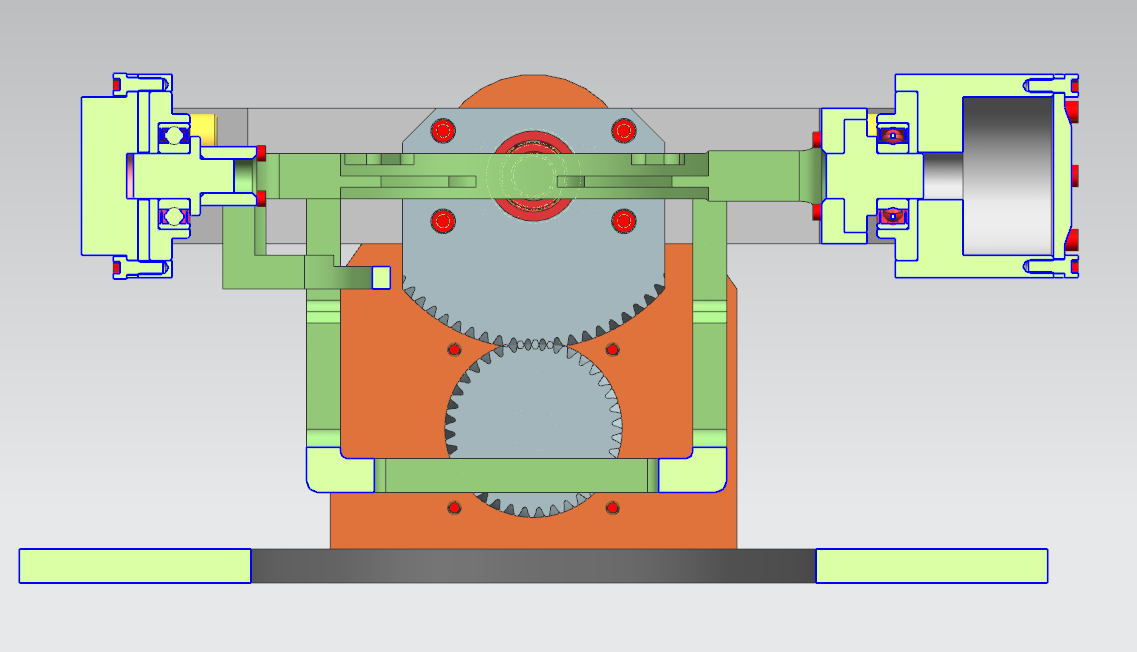Viewport: 1137px width, 652px height.
Task: Select the left light-green base section
Action: [x=135, y=566]
